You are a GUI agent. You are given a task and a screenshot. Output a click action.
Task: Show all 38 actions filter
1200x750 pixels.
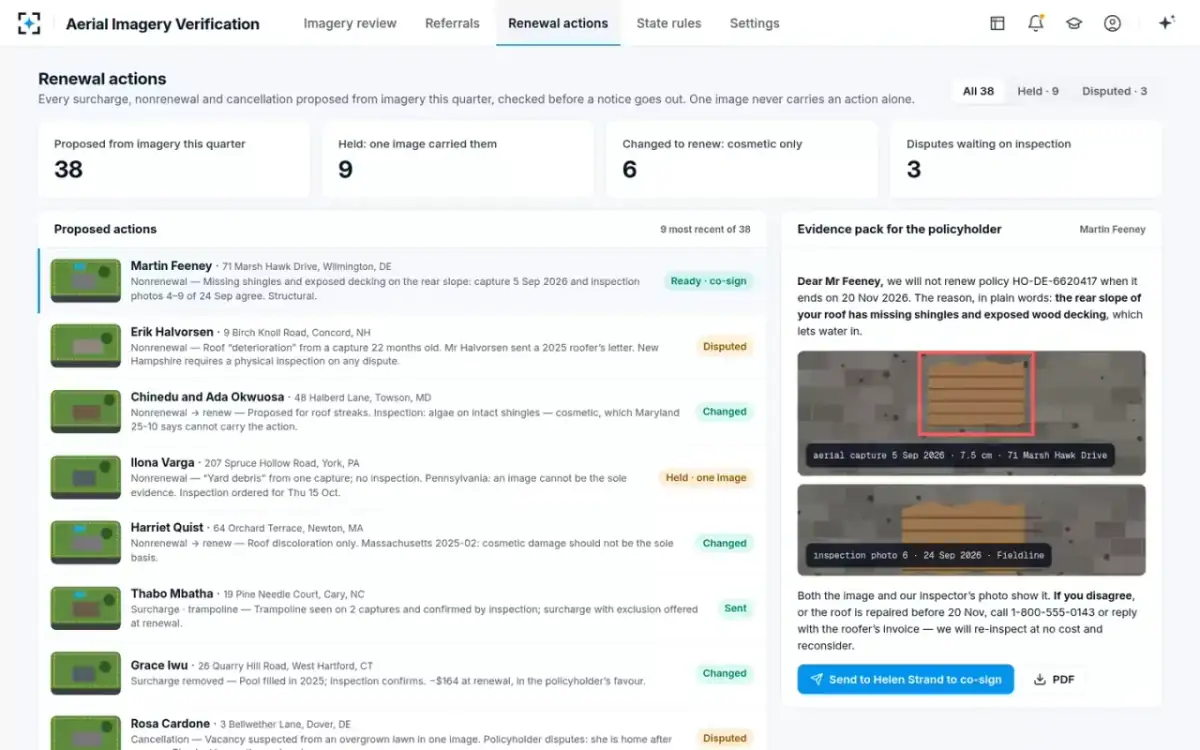point(978,91)
